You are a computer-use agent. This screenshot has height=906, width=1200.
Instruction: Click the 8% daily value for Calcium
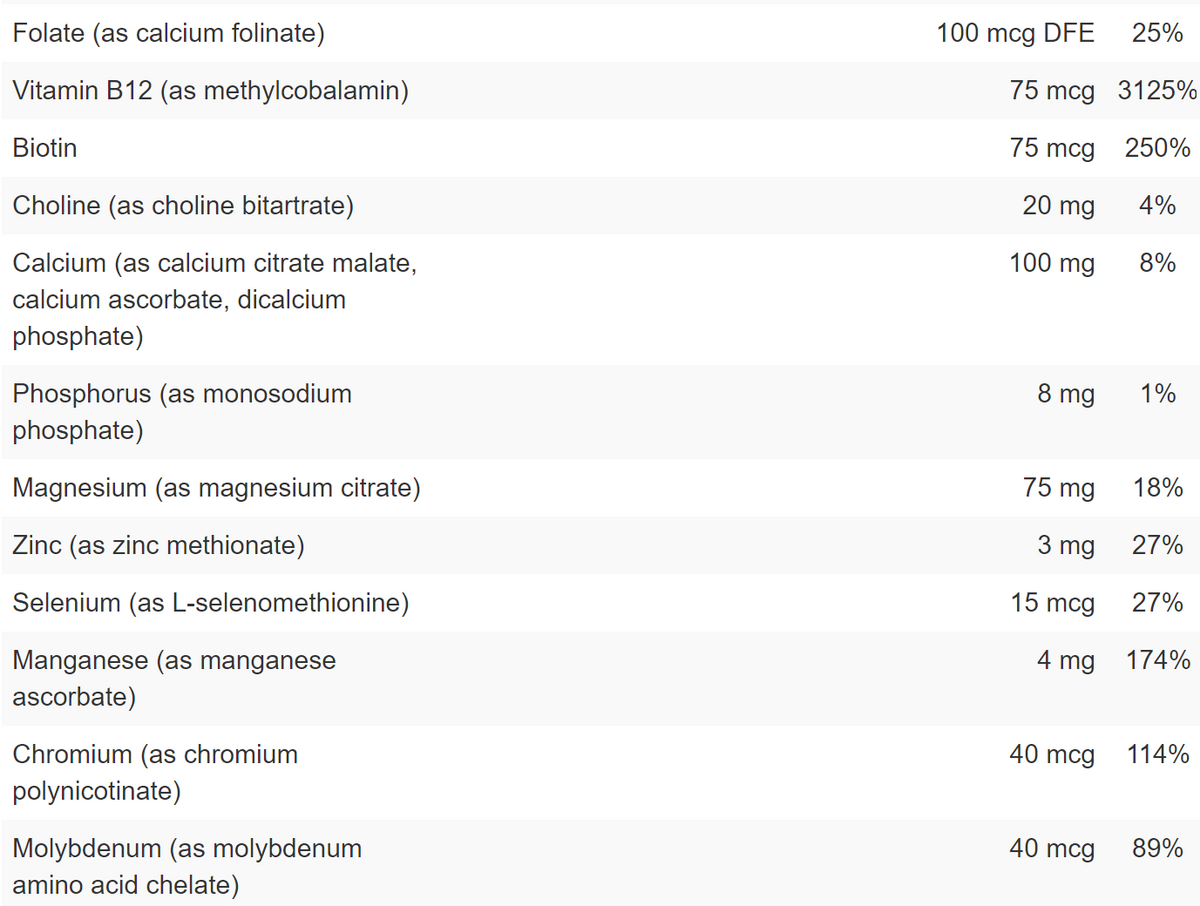[1157, 263]
